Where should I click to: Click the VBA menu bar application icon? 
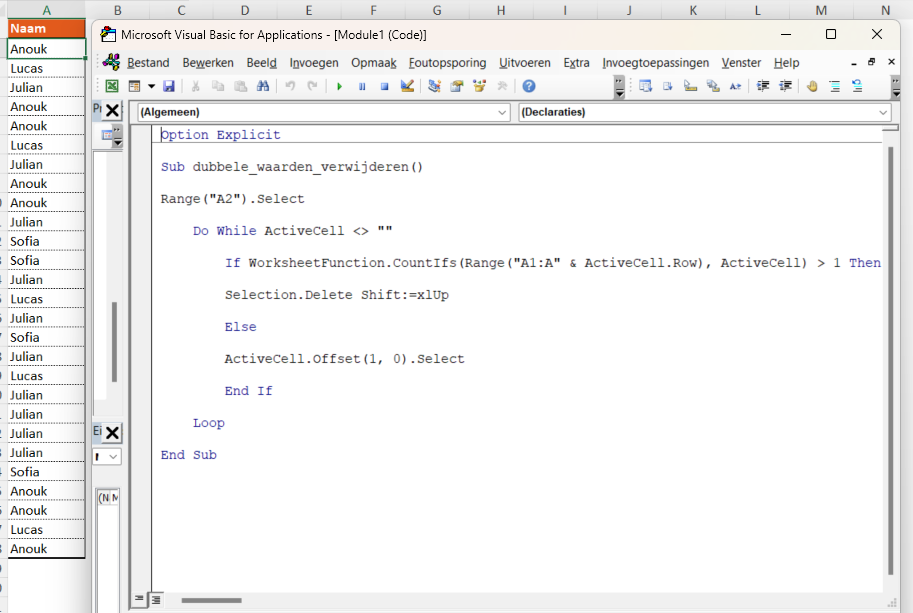pyautogui.click(x=111, y=62)
